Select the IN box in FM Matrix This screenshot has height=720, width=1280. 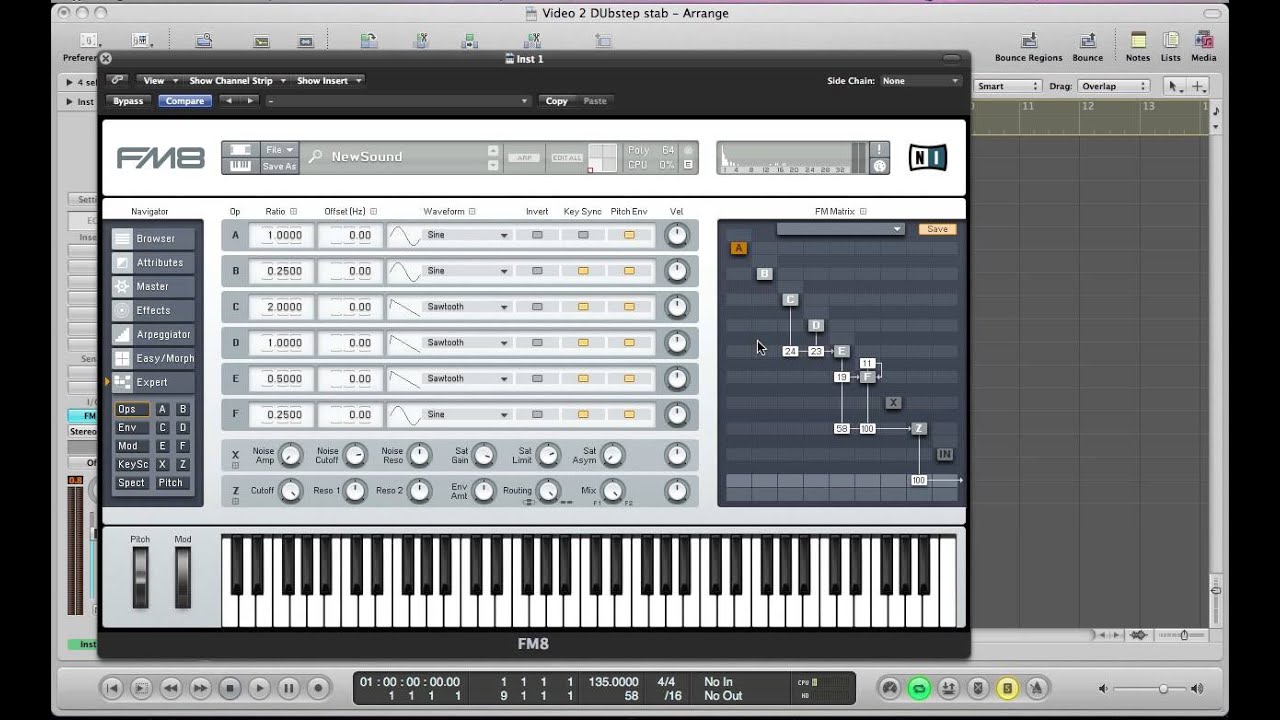pyautogui.click(x=945, y=455)
